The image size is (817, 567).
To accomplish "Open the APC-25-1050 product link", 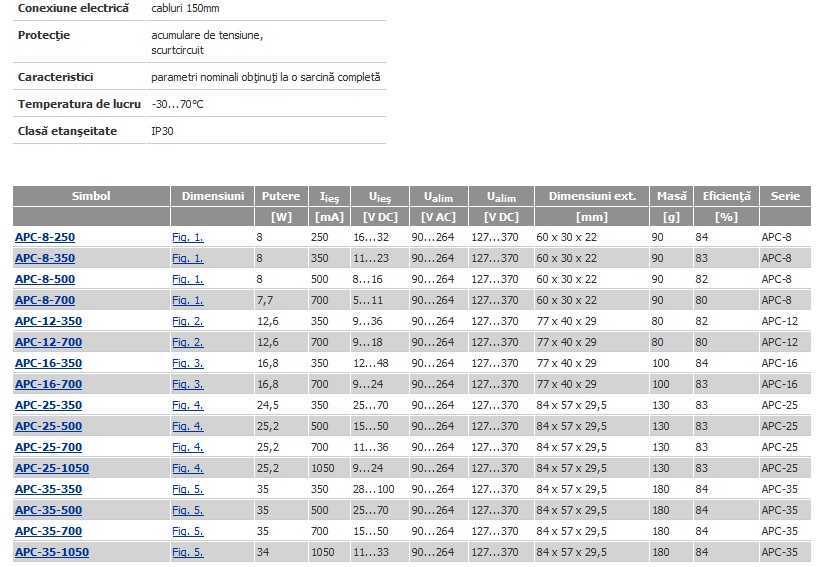I will click(x=52, y=468).
